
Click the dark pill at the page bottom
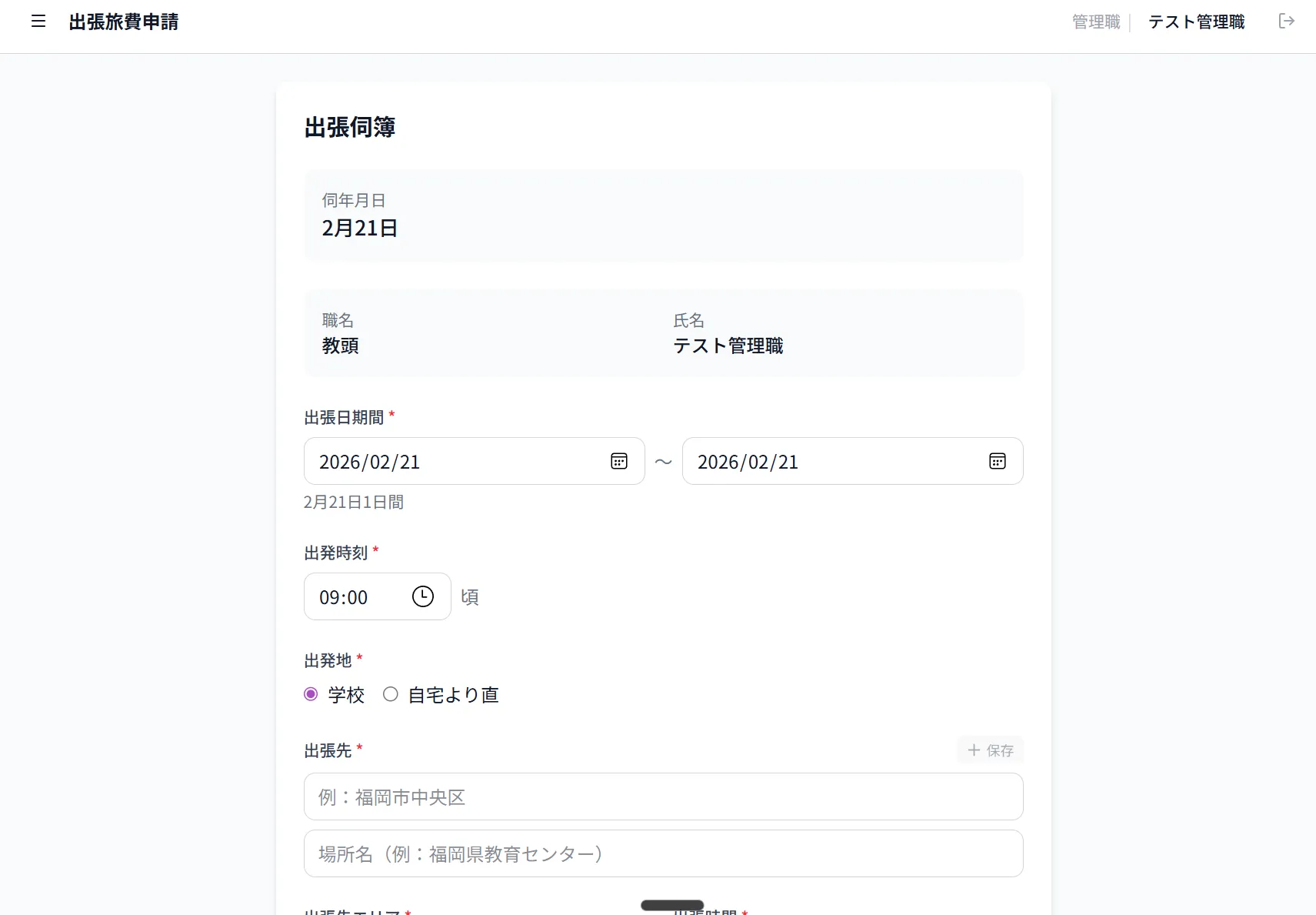click(x=671, y=906)
